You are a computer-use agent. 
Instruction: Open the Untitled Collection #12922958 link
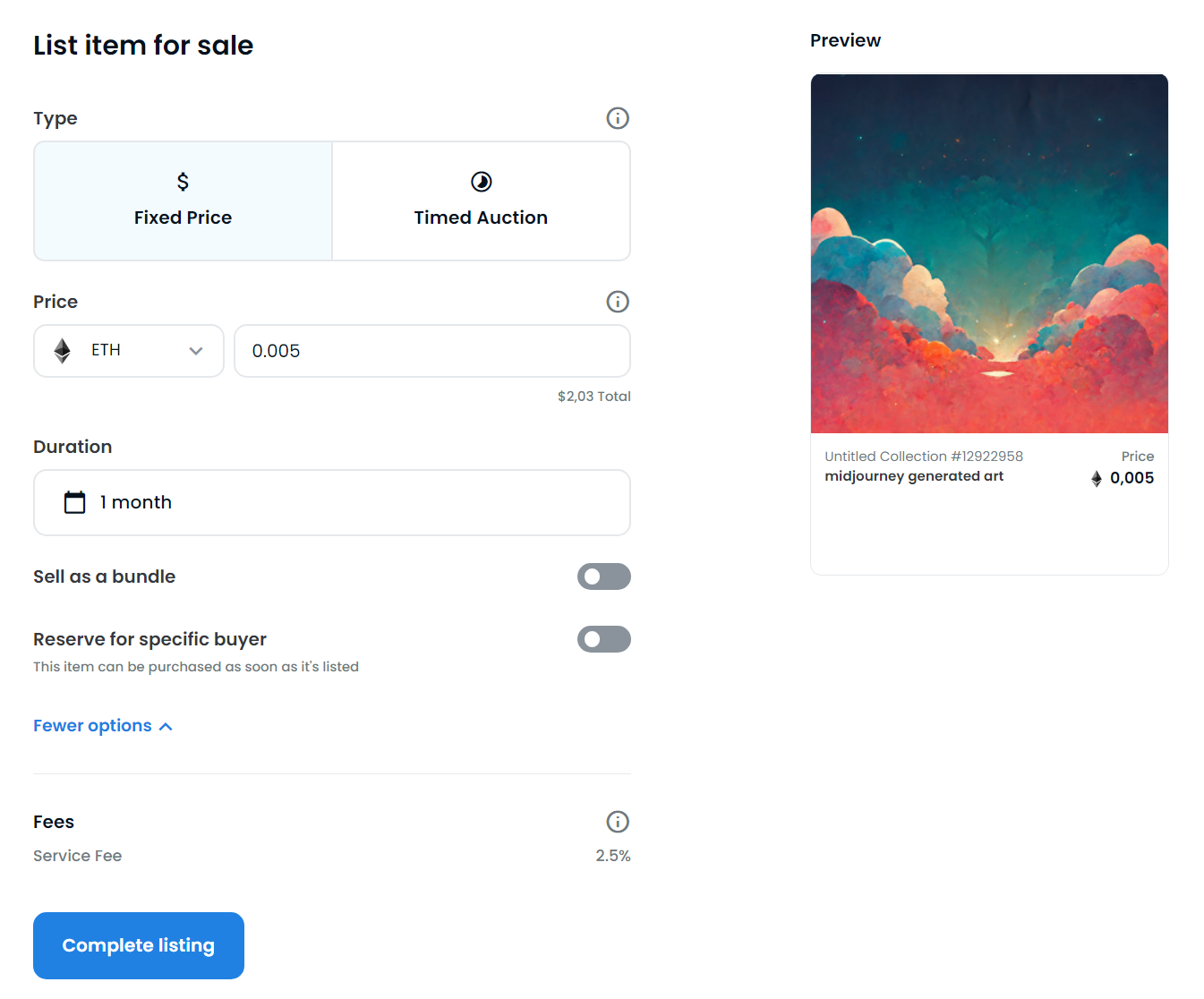[x=924, y=457]
